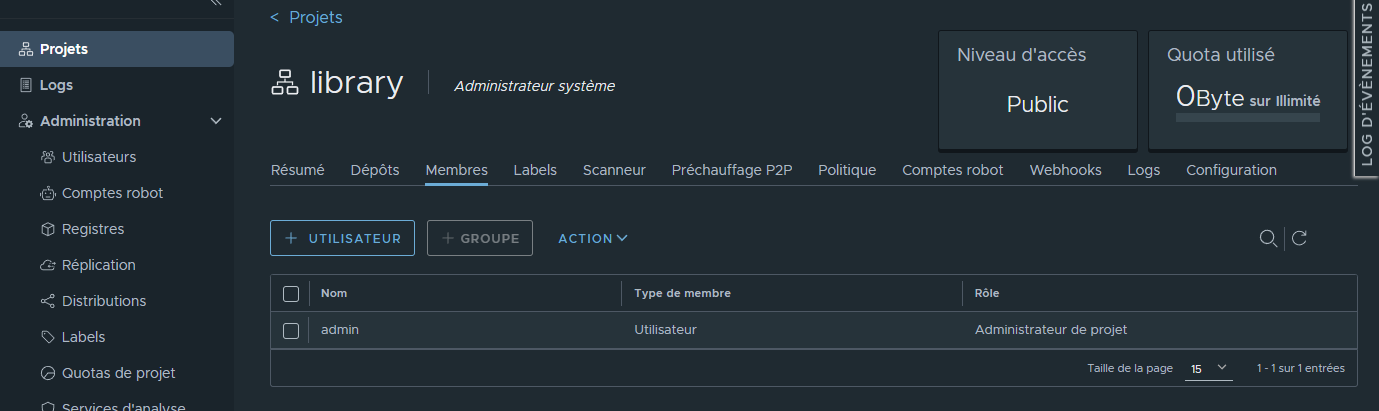This screenshot has height=411, width=1379.
Task: Click the + UTILISATEUR button
Action: (x=342, y=238)
